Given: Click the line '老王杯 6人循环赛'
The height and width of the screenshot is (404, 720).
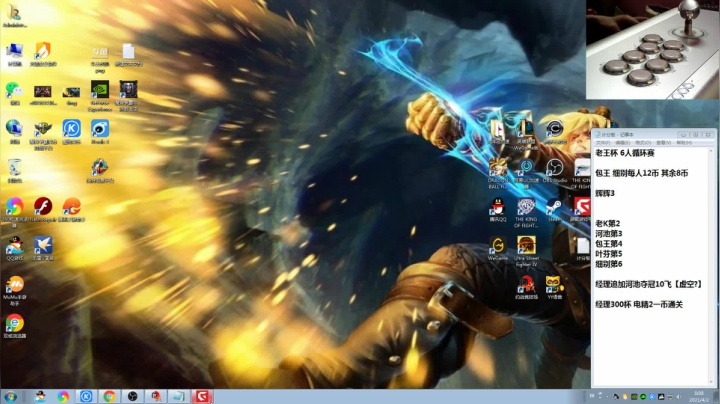Looking at the screenshot, I should pos(624,153).
